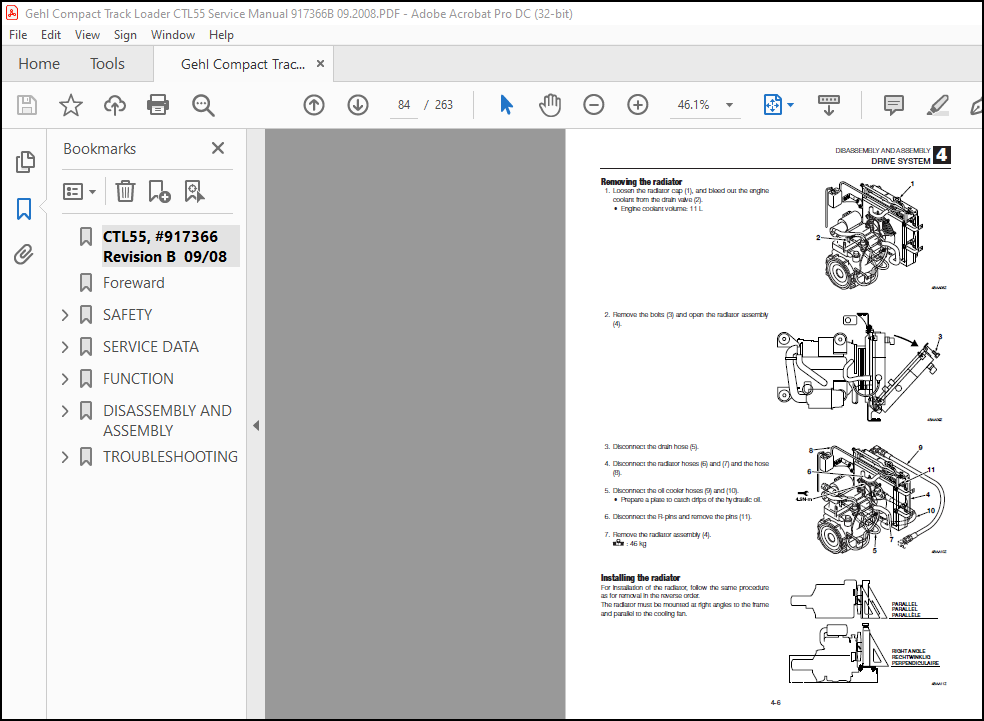Expand the SERVICE DATA bookmark

[65, 347]
